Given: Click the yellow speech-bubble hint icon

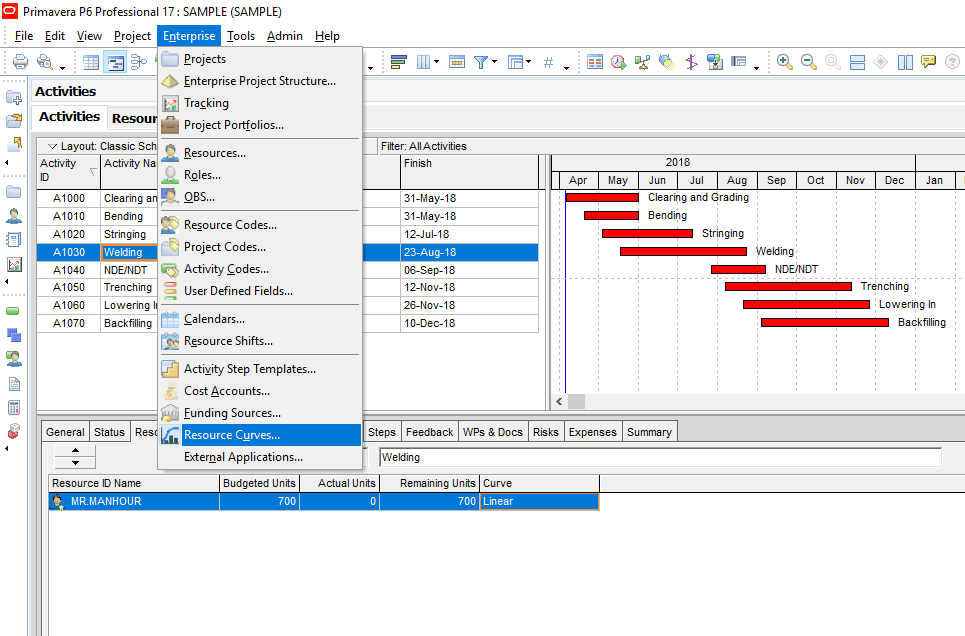Looking at the screenshot, I should tap(928, 62).
